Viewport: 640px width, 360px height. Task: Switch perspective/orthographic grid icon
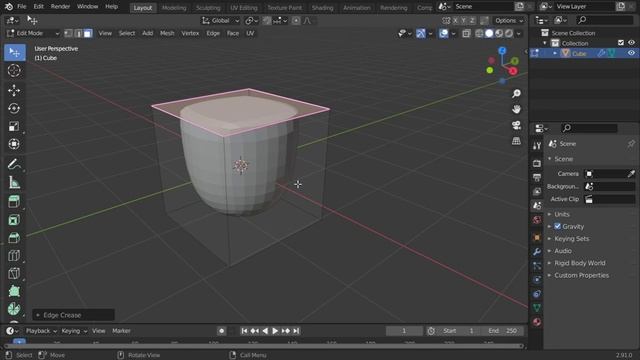(x=516, y=141)
